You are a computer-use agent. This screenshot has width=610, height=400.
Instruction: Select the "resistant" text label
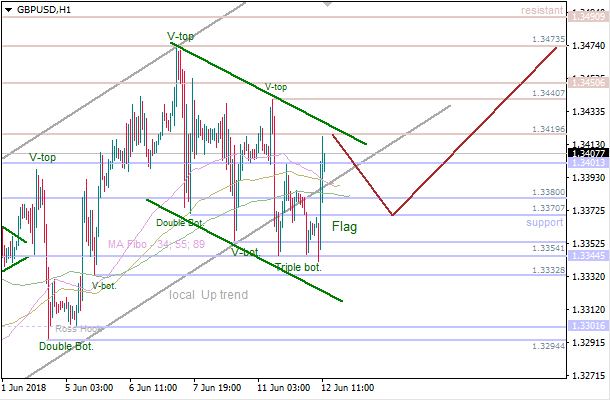pos(542,10)
